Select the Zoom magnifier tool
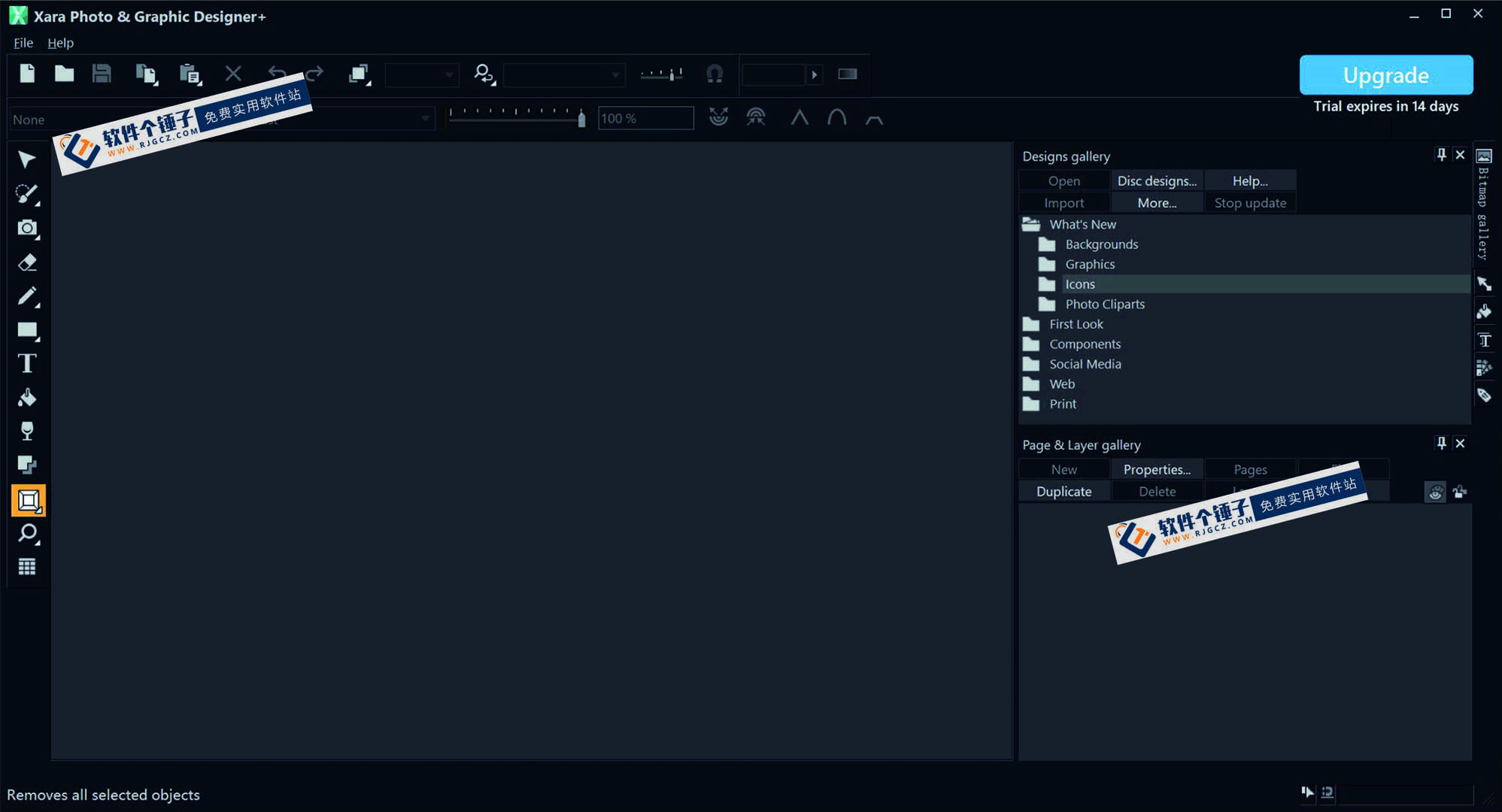Viewport: 1502px width, 812px height. [27, 534]
